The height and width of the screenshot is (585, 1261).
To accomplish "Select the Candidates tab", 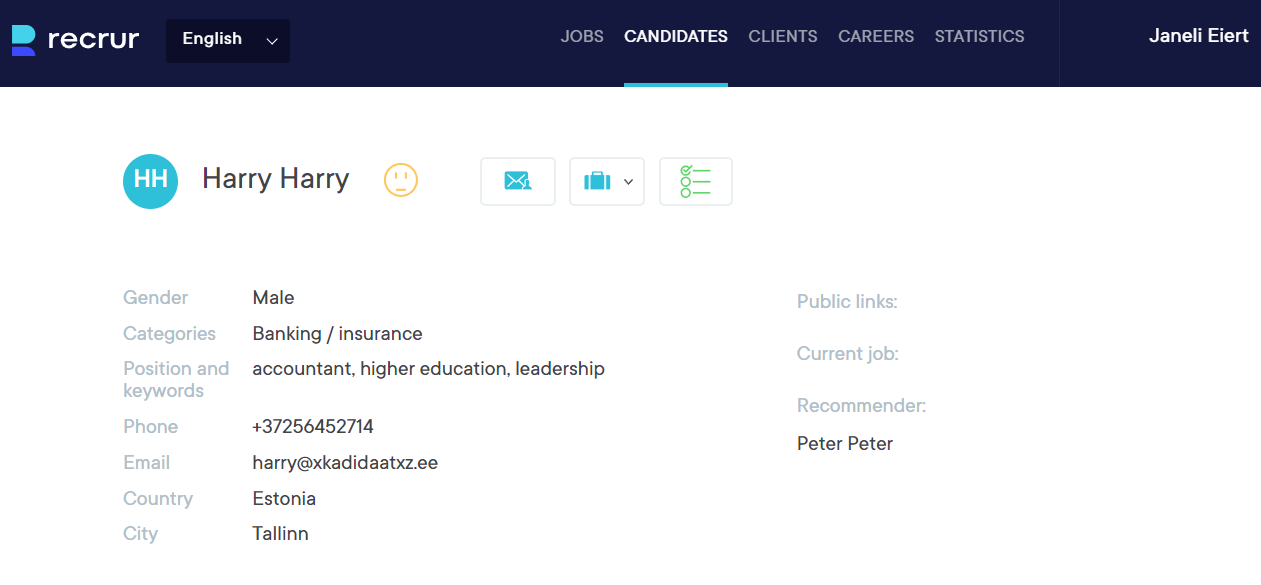I will coord(676,37).
